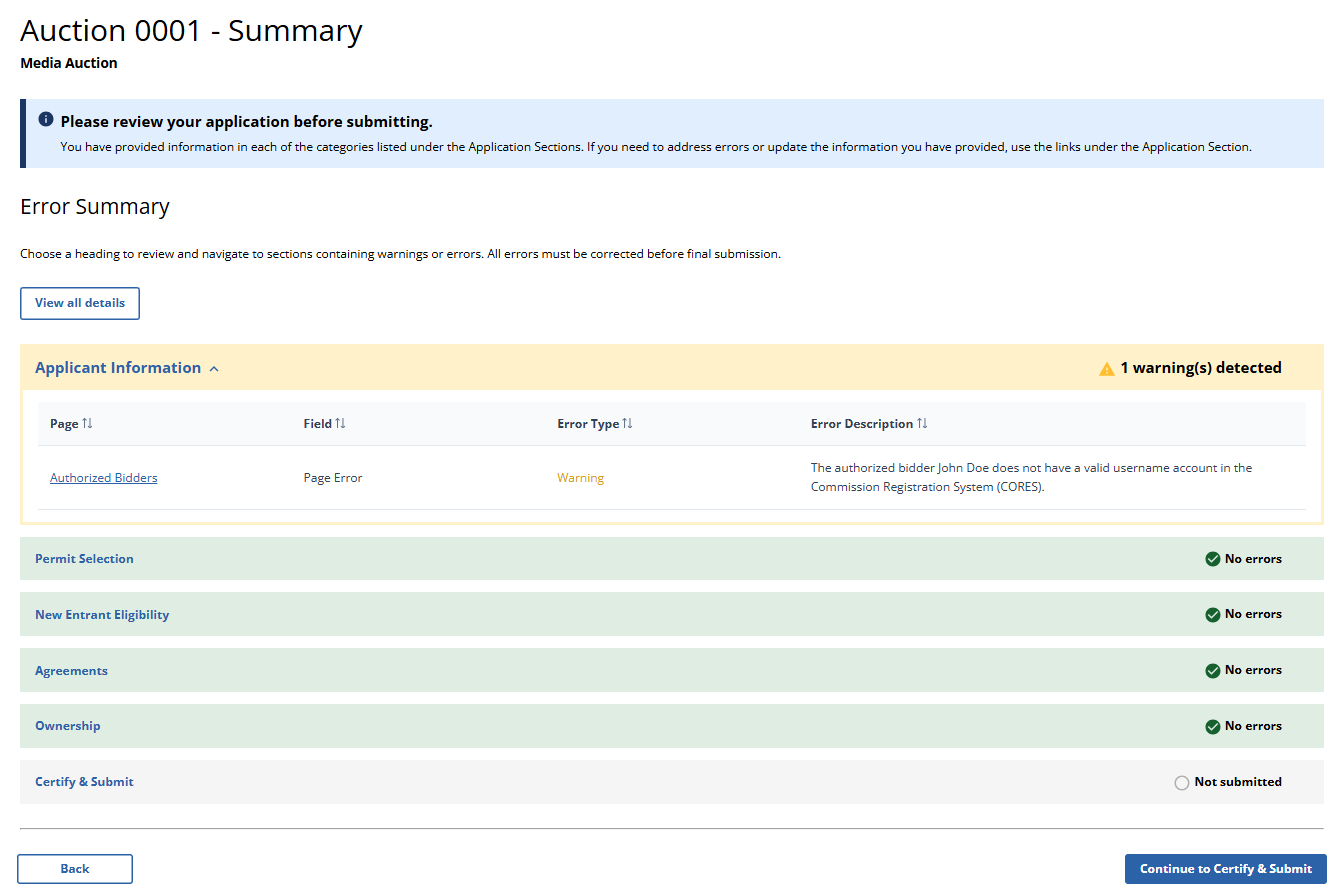Click the View all details button
Screen dimensions: 1338x890
(x=80, y=303)
